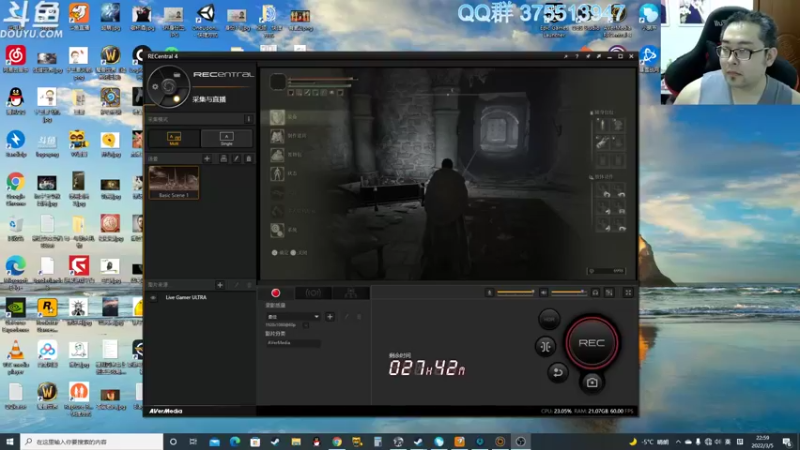Open Douyu desktop shortcut at top-left
Image resolution: width=800 pixels, height=450 pixels.
point(79,17)
